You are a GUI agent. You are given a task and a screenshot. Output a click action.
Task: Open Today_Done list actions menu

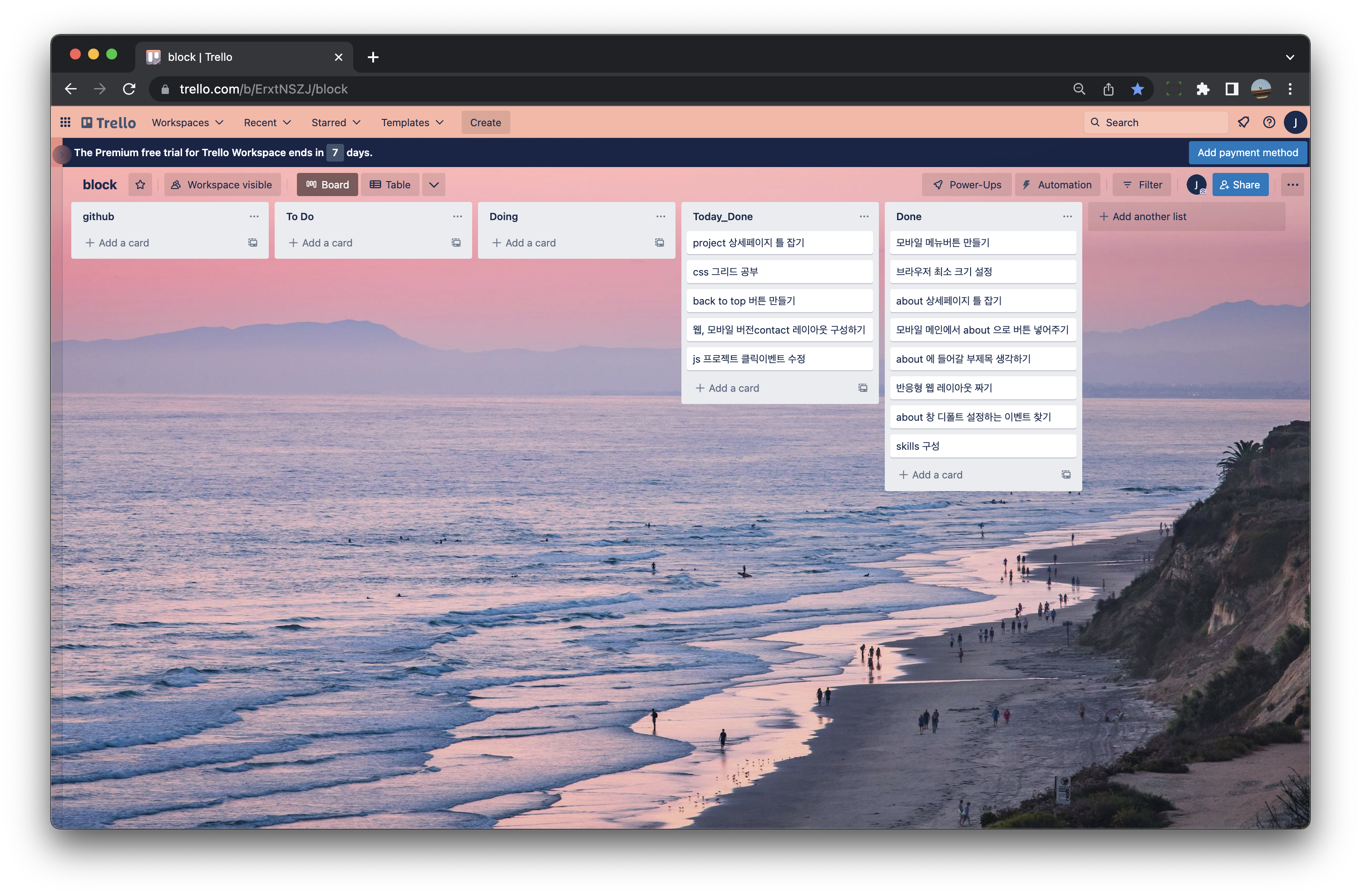click(863, 217)
